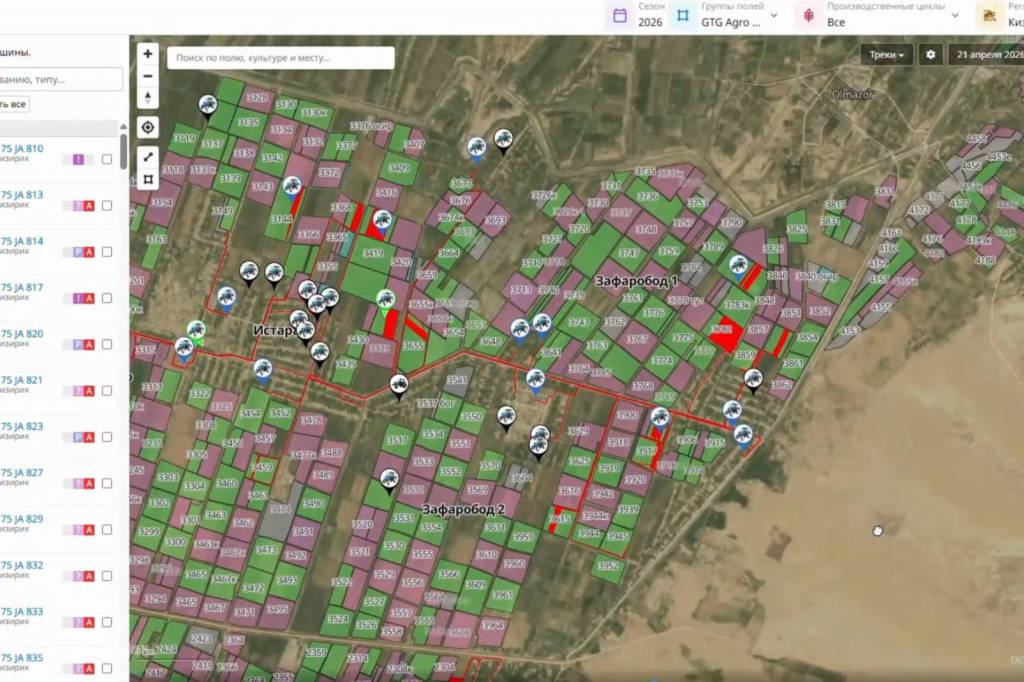Reset map orientation with the compass icon
1024x682 pixels.
pos(148,98)
